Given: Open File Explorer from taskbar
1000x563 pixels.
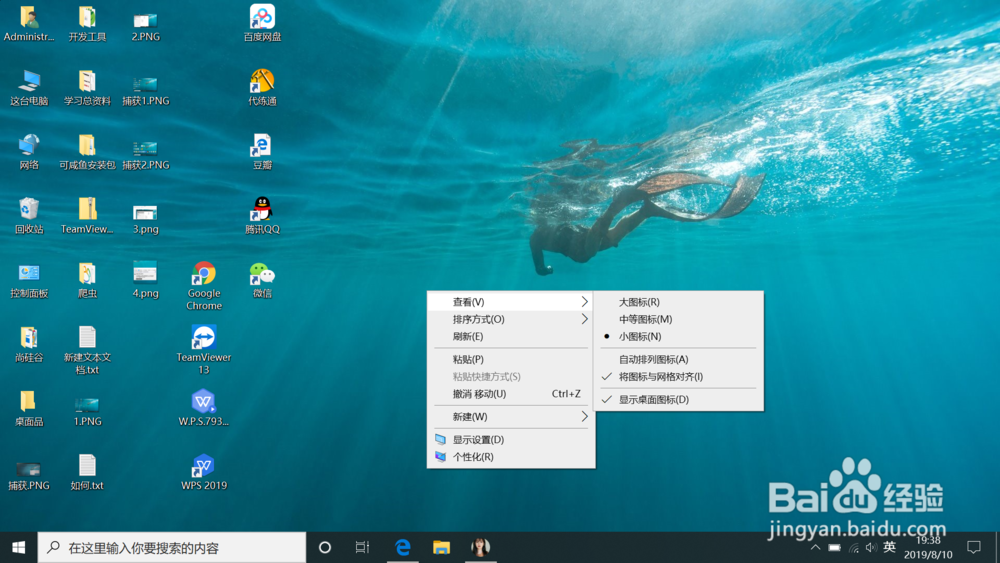Looking at the screenshot, I should (x=441, y=547).
